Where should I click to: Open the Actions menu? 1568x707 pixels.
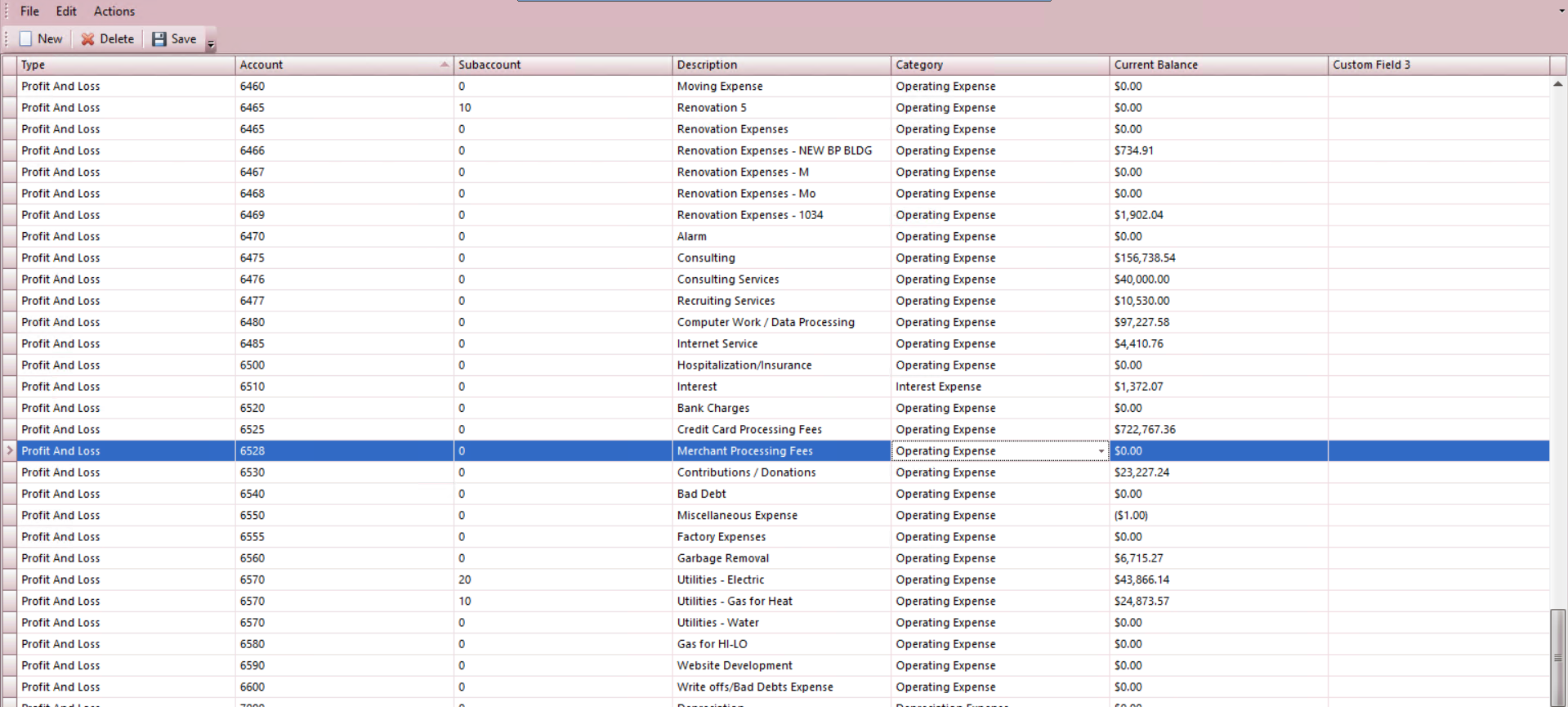[x=114, y=11]
